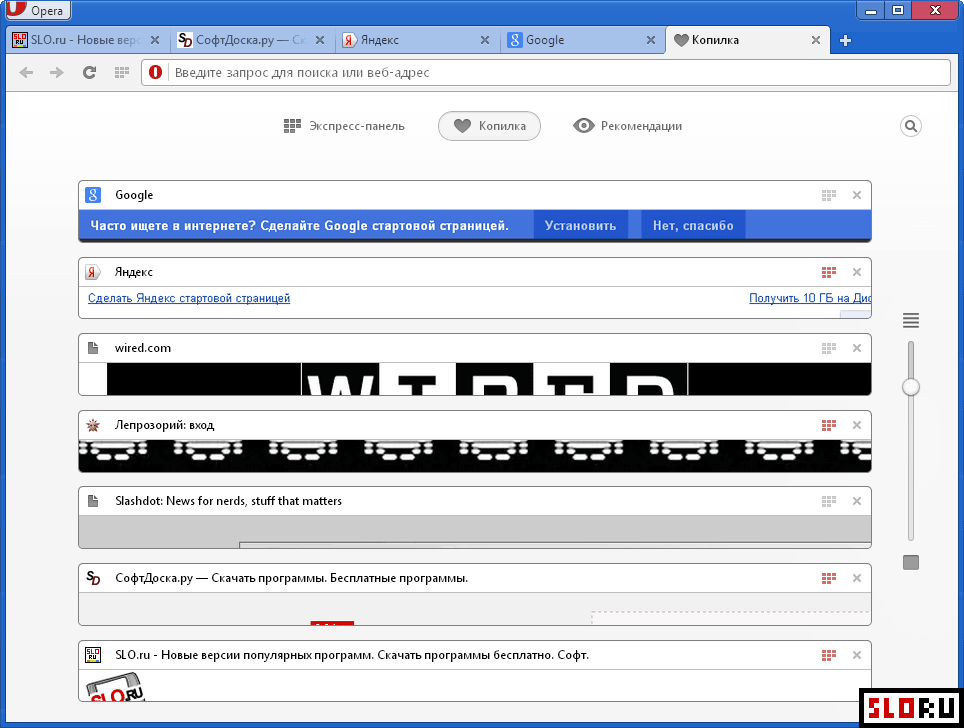This screenshot has height=728, width=964.
Task: Go forward with the forward arrow
Action: [57, 73]
